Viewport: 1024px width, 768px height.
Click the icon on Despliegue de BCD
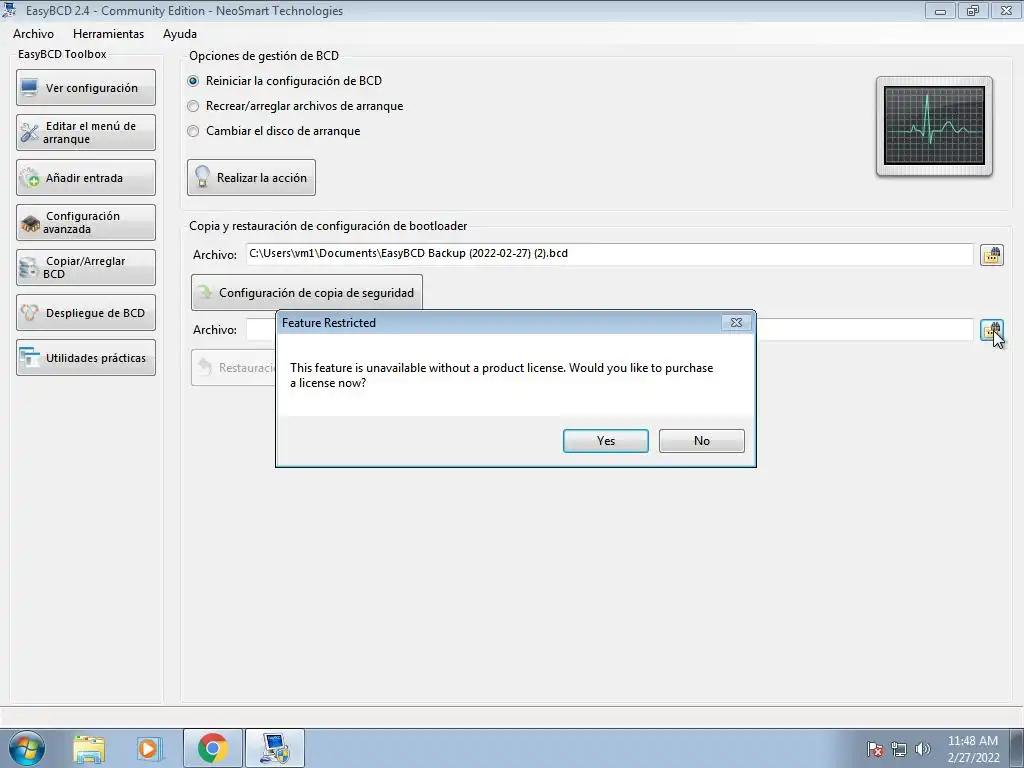click(x=29, y=313)
